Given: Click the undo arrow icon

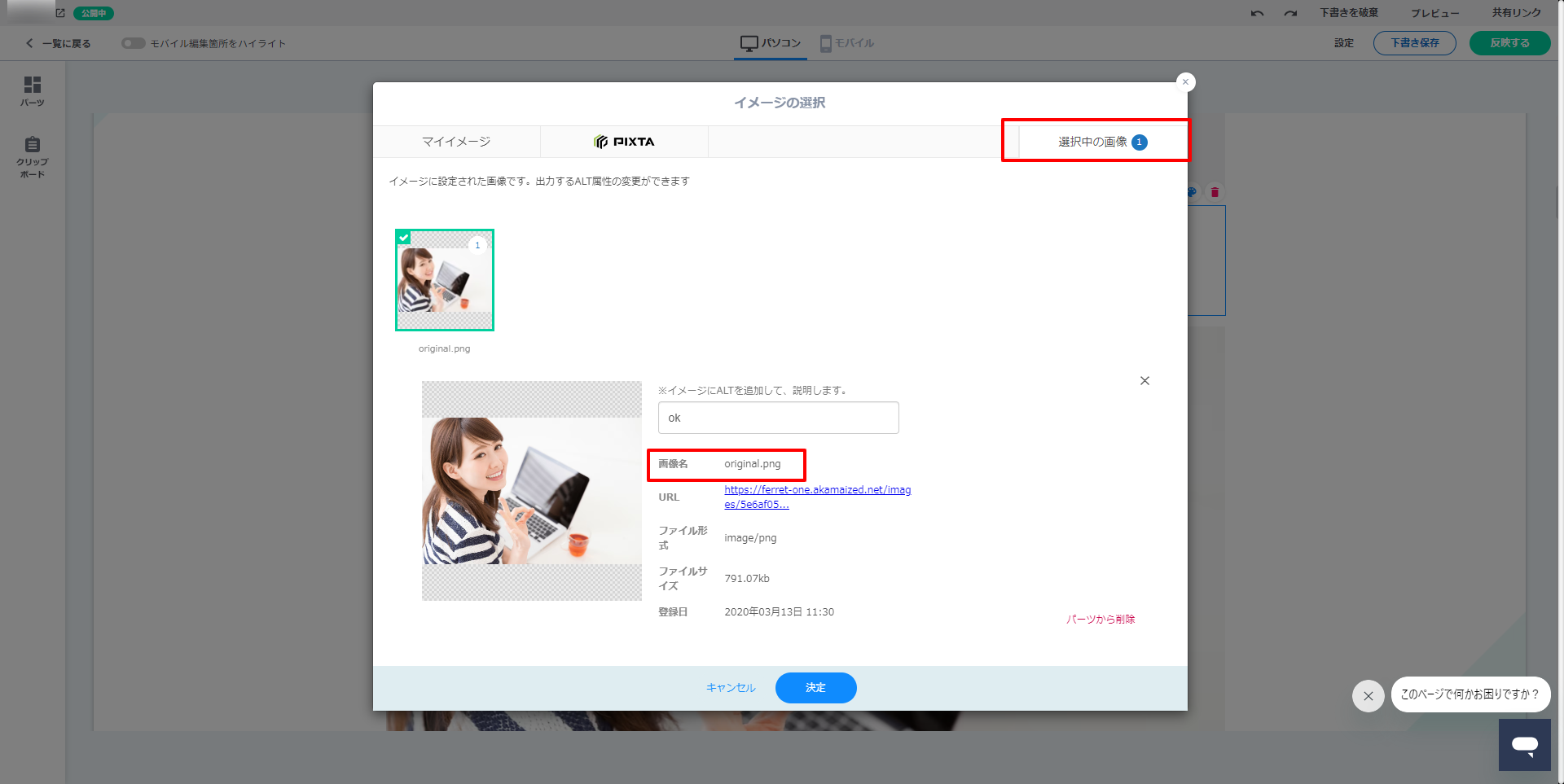Looking at the screenshot, I should coord(1258,13).
